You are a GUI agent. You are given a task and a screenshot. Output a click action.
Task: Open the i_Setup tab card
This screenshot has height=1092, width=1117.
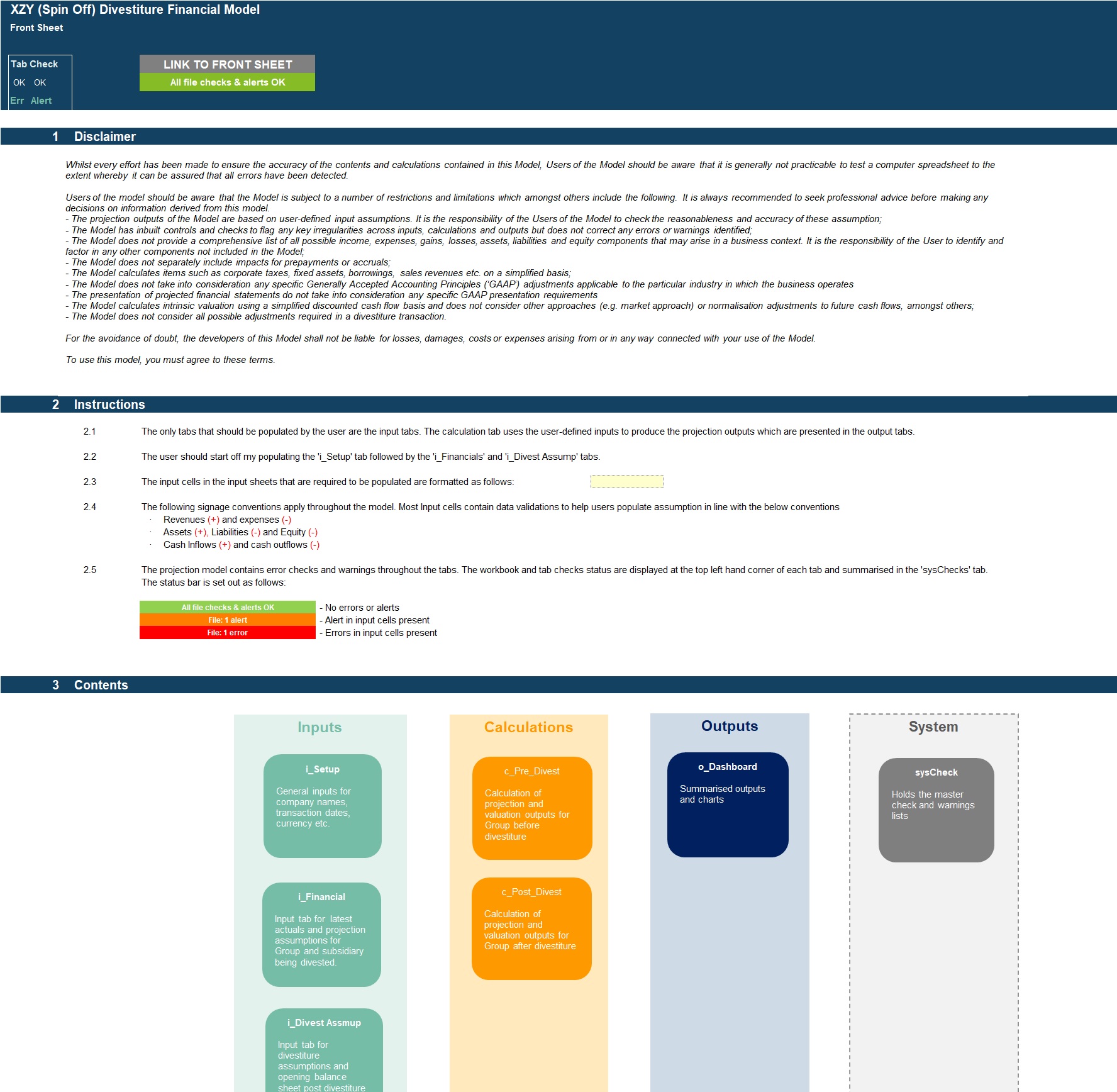[323, 806]
